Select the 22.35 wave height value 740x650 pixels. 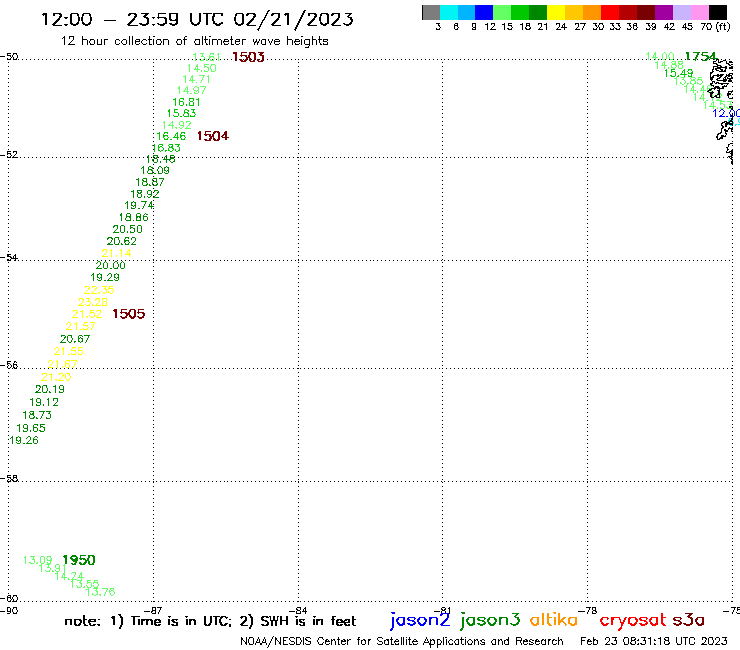tap(99, 290)
